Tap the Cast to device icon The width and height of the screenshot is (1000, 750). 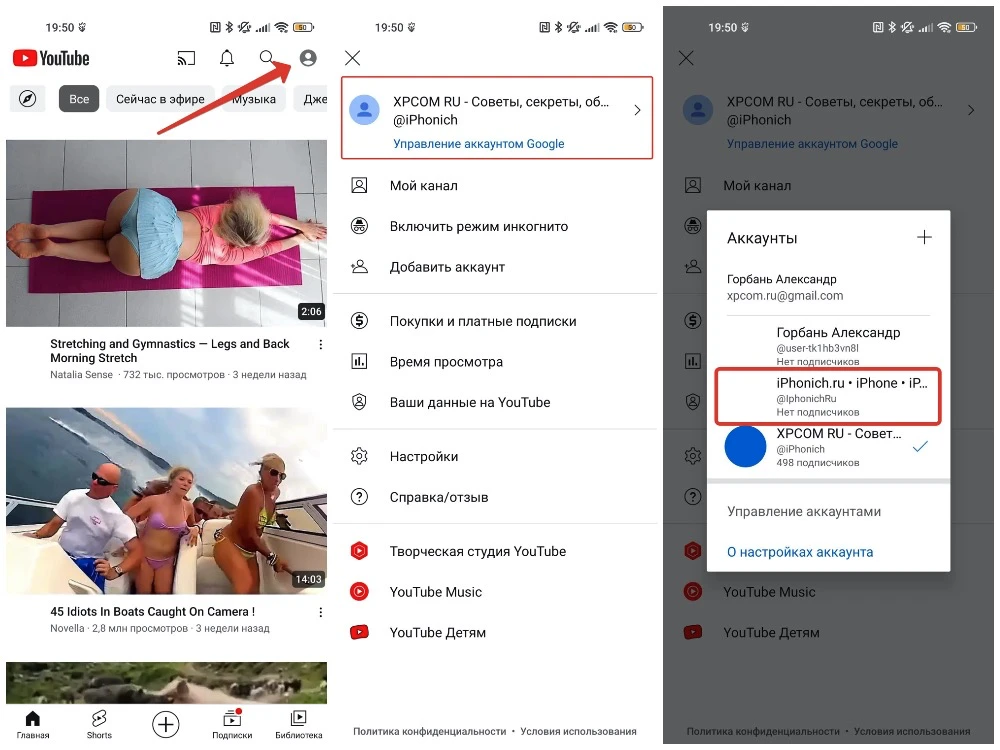coord(186,59)
